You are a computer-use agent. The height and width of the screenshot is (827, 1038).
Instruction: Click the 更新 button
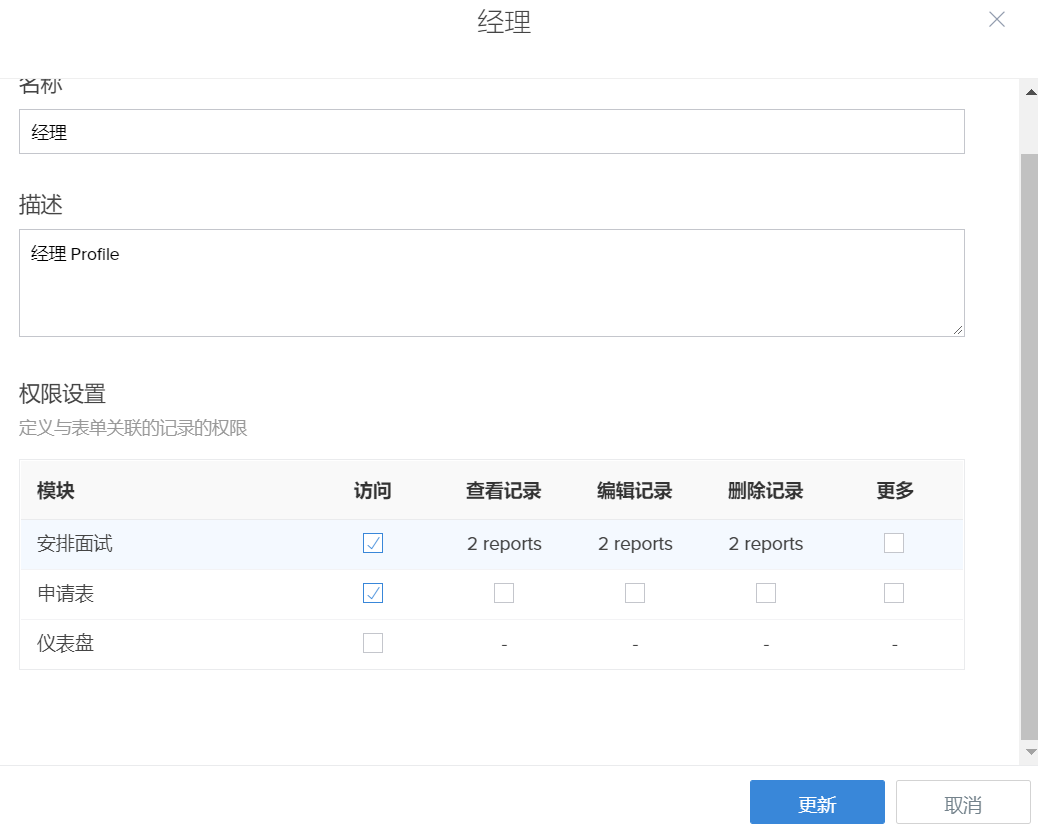(817, 802)
